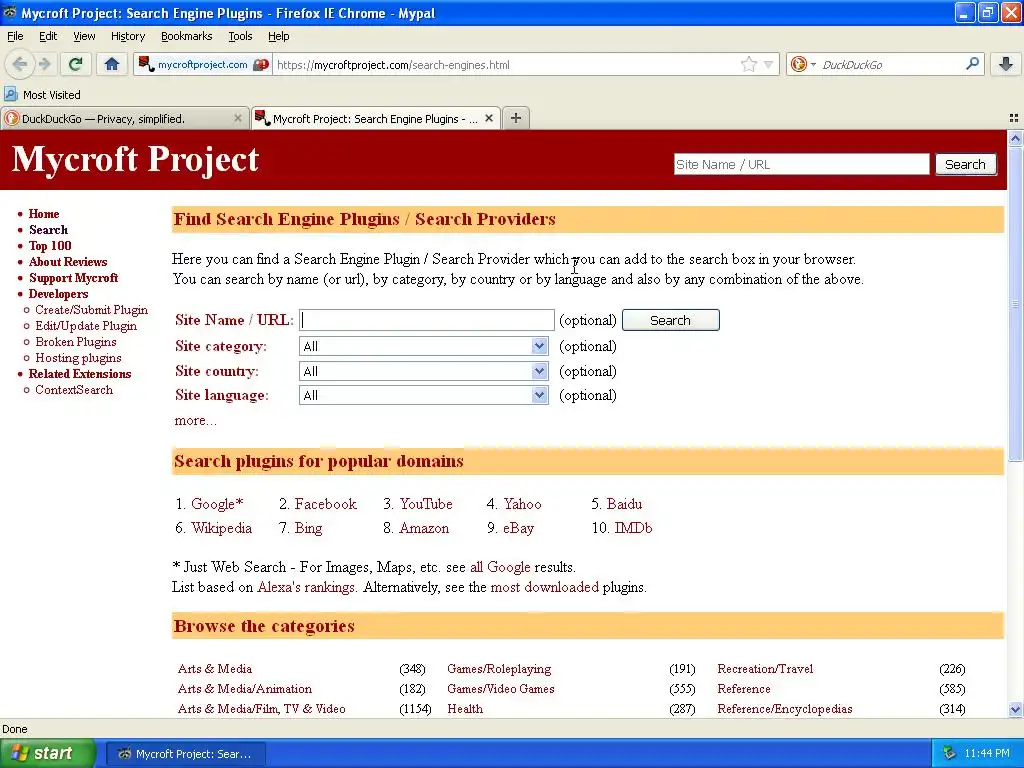Open the File menu
The height and width of the screenshot is (768, 1024).
(x=15, y=36)
